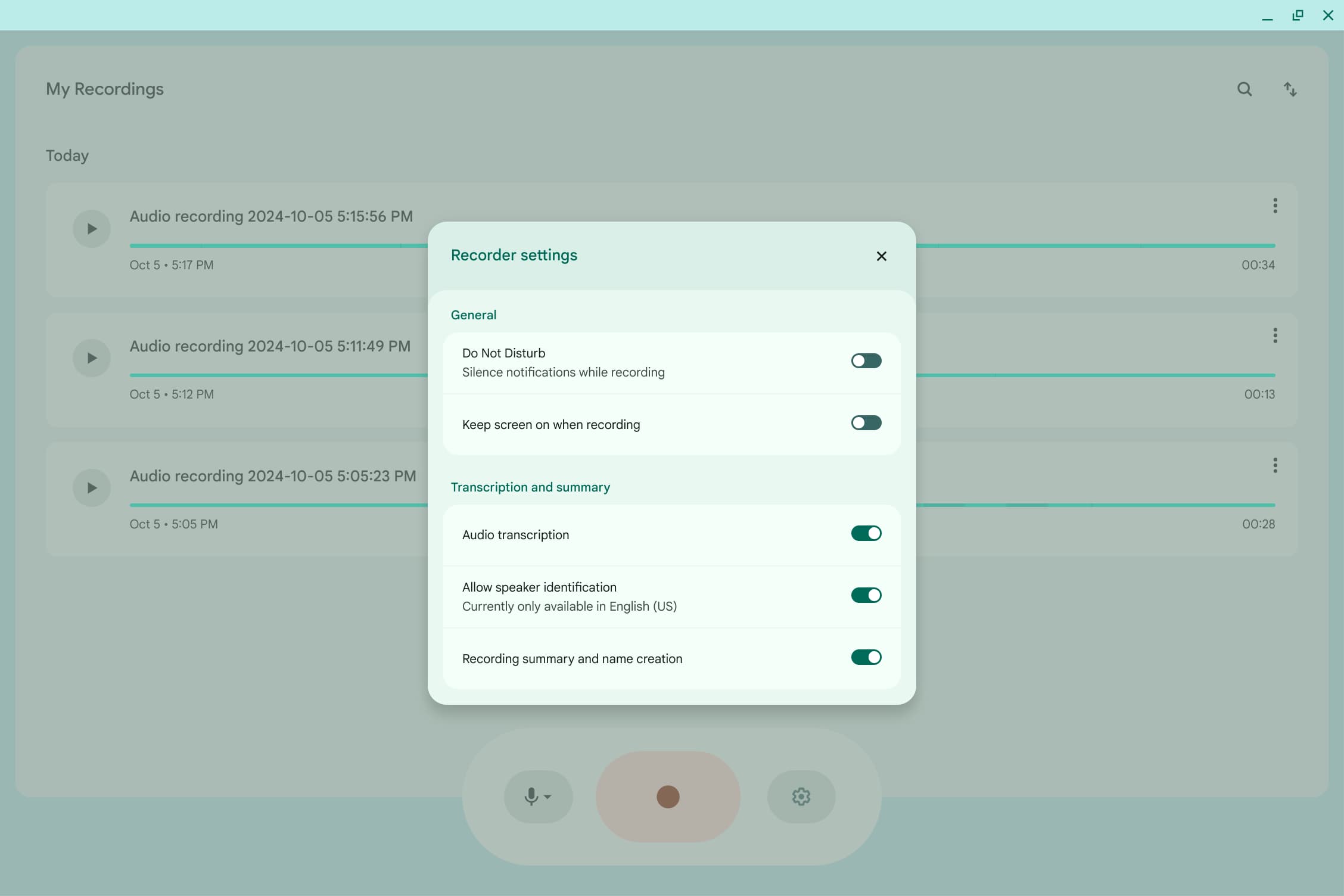Disable Allow speaker identification switch
Viewport: 1344px width, 896px height.
(x=866, y=595)
